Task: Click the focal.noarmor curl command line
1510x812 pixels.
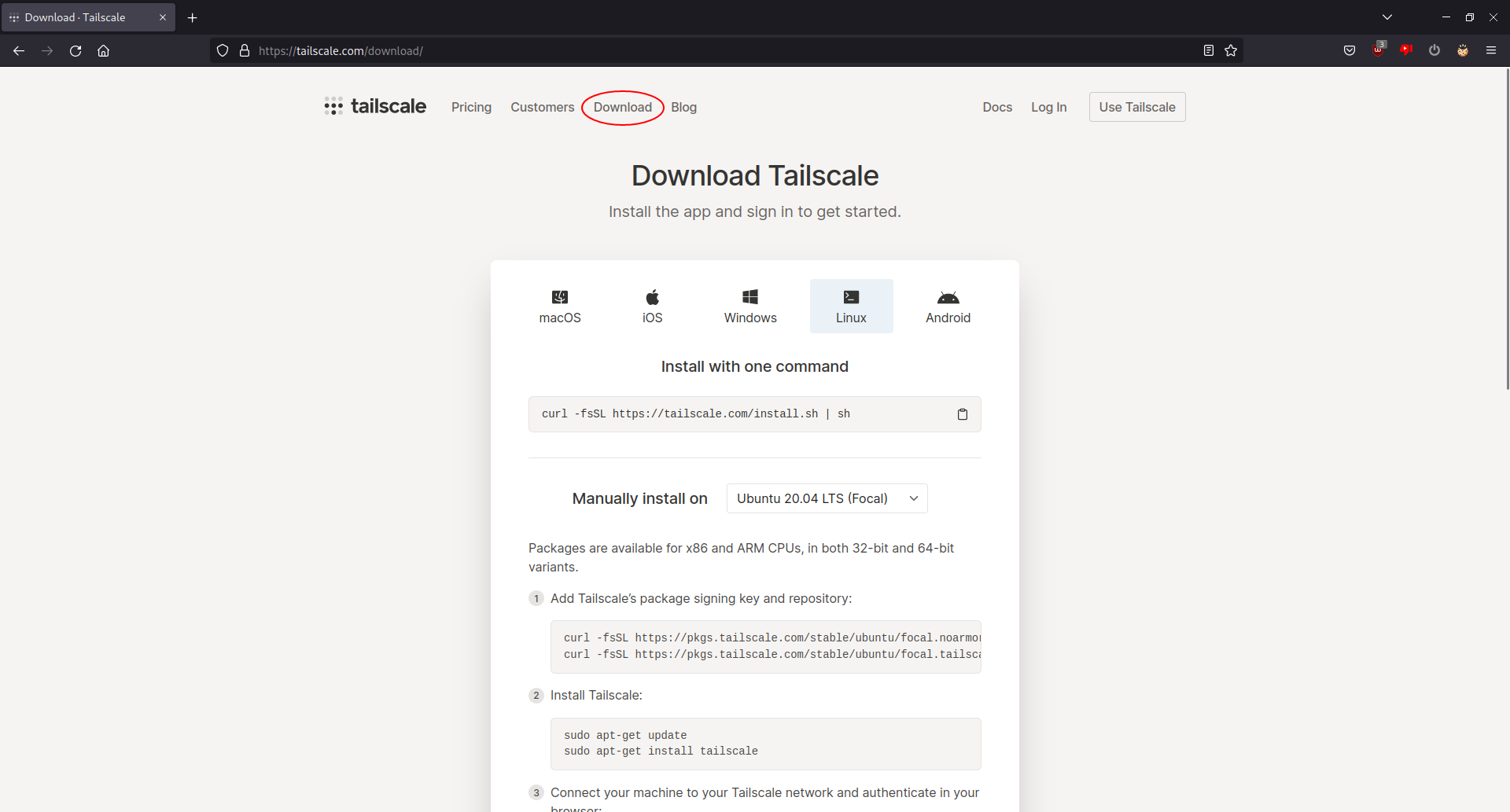Action: [772, 638]
